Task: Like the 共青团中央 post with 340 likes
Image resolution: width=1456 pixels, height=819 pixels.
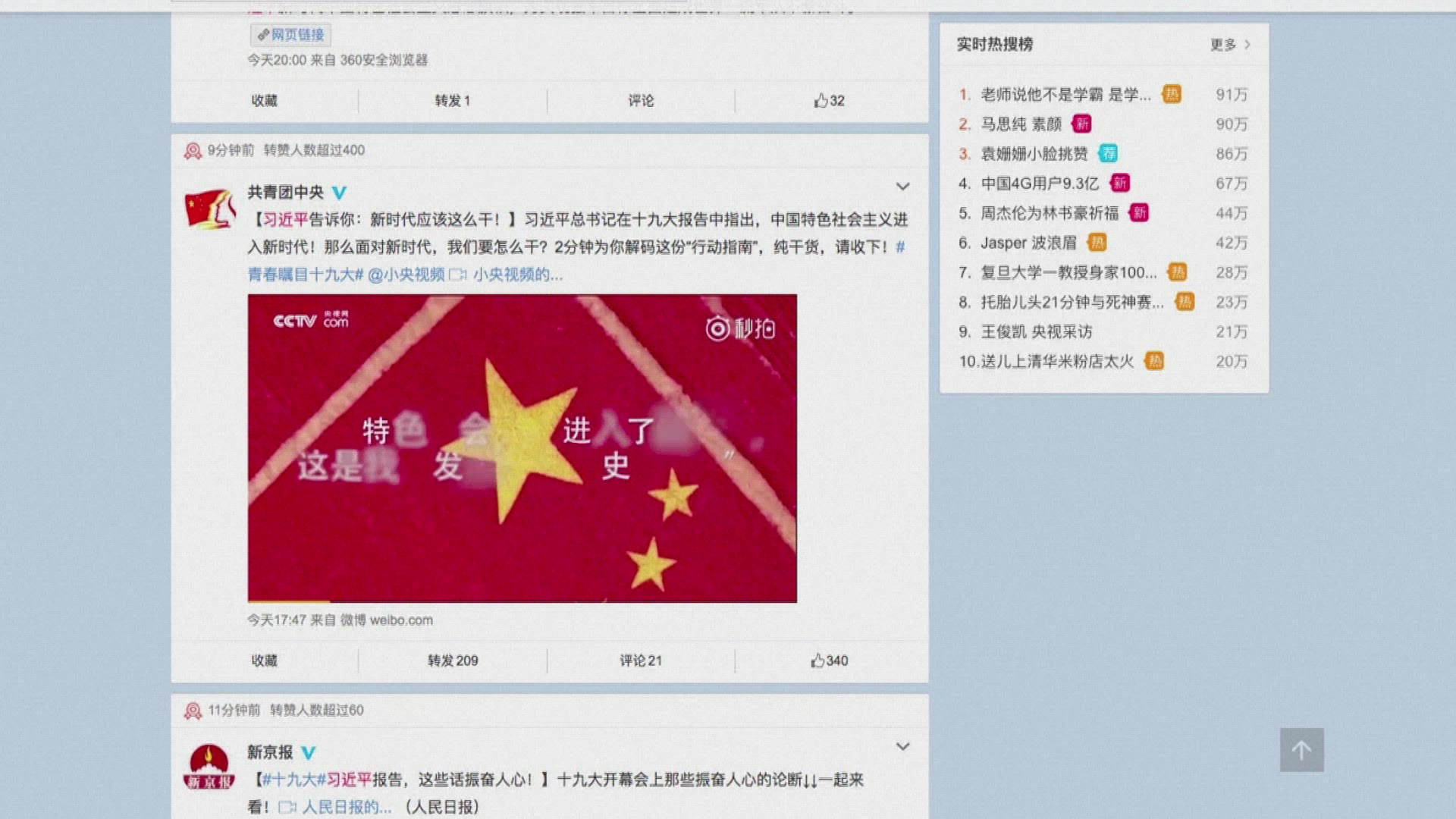Action: tap(830, 661)
